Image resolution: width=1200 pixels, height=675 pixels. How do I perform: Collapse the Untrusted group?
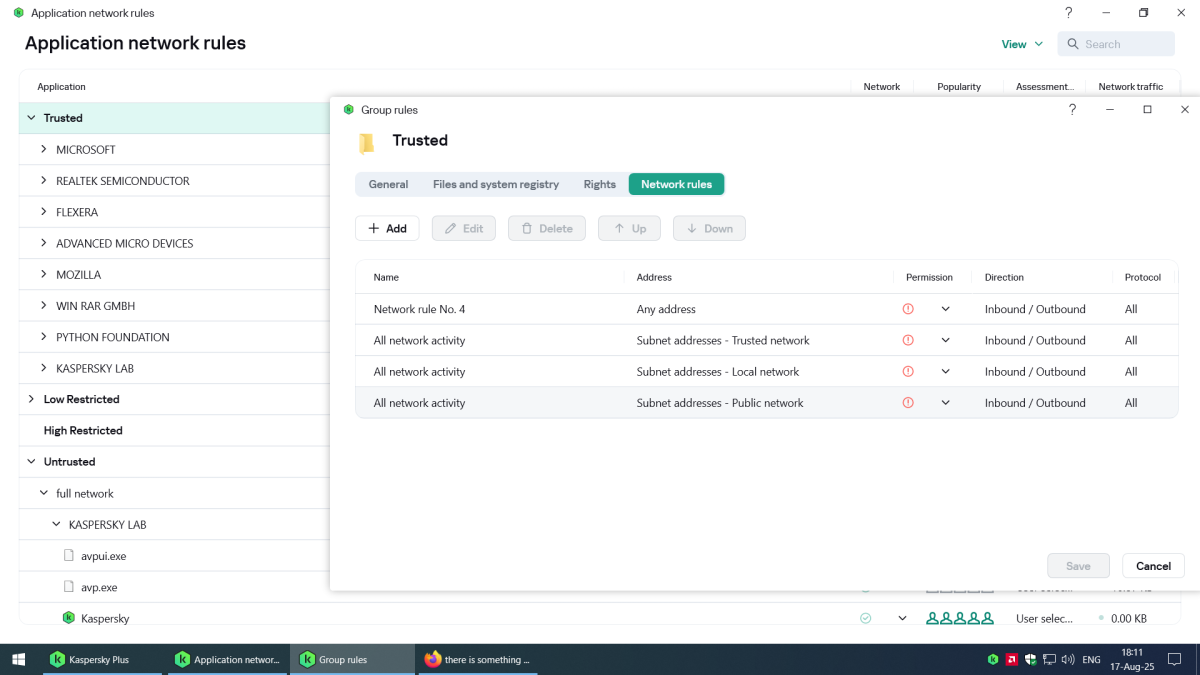[x=31, y=462]
